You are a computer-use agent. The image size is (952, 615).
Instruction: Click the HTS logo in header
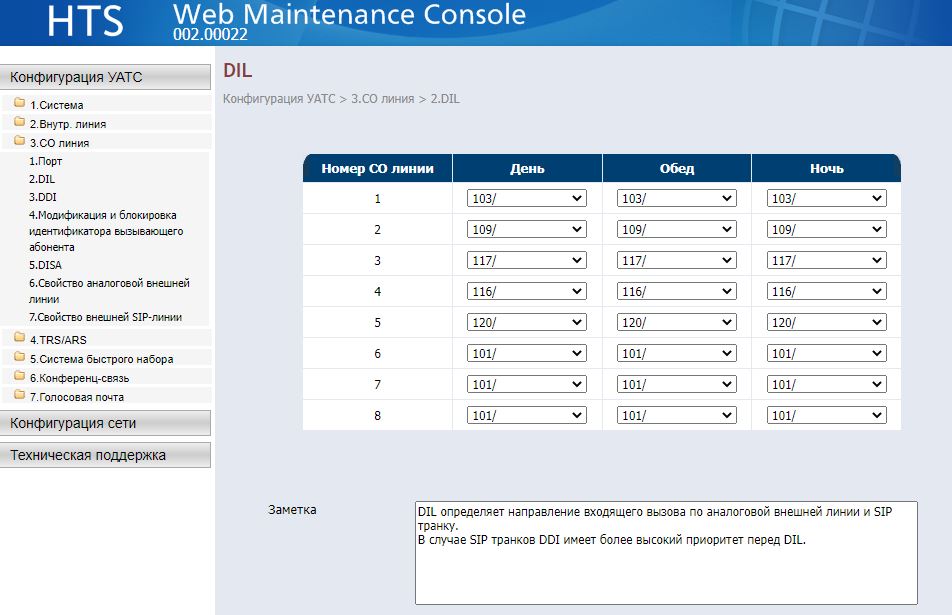[85, 21]
